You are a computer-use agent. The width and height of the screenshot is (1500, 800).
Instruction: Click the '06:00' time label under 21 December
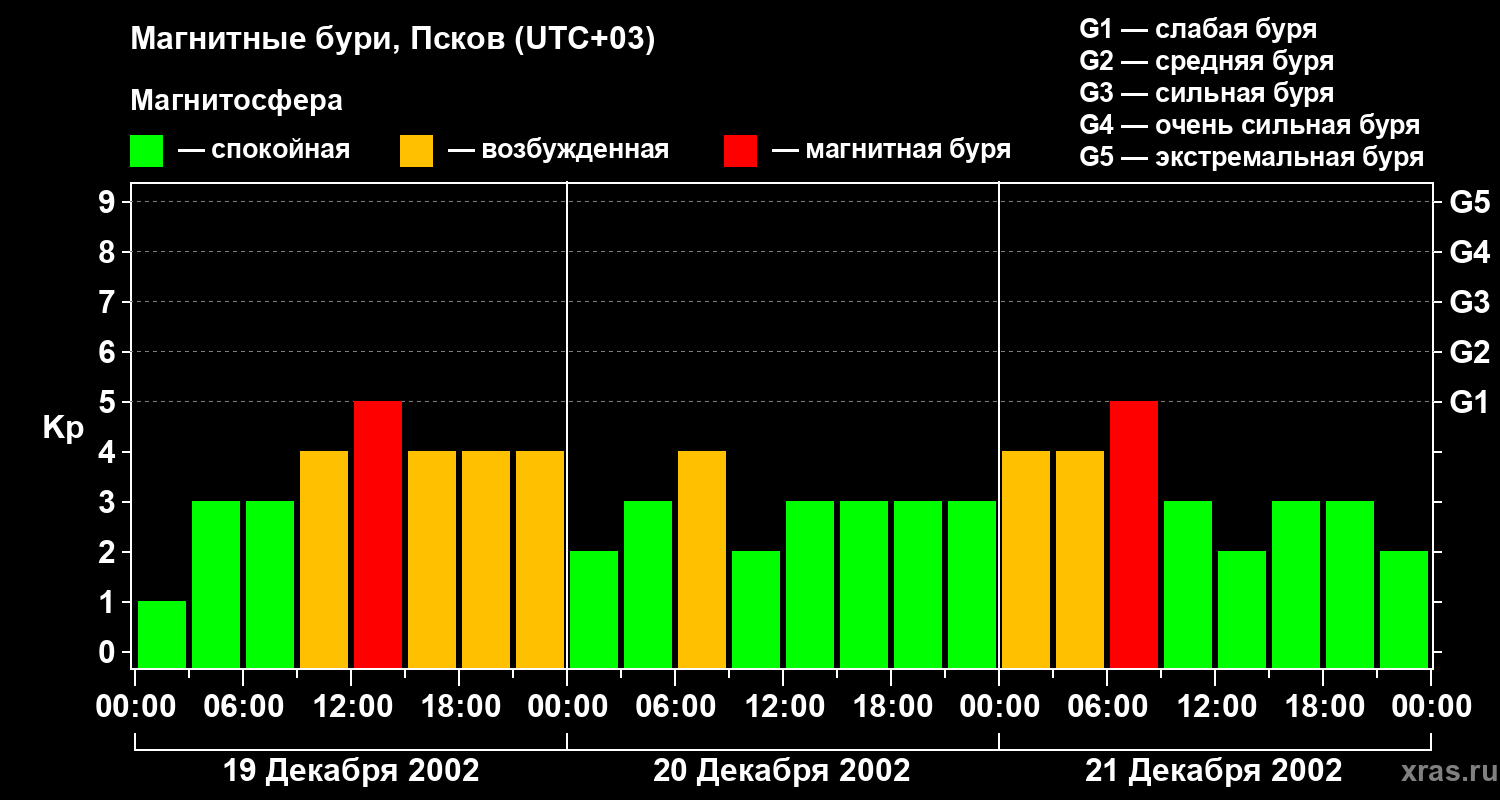(x=1106, y=707)
